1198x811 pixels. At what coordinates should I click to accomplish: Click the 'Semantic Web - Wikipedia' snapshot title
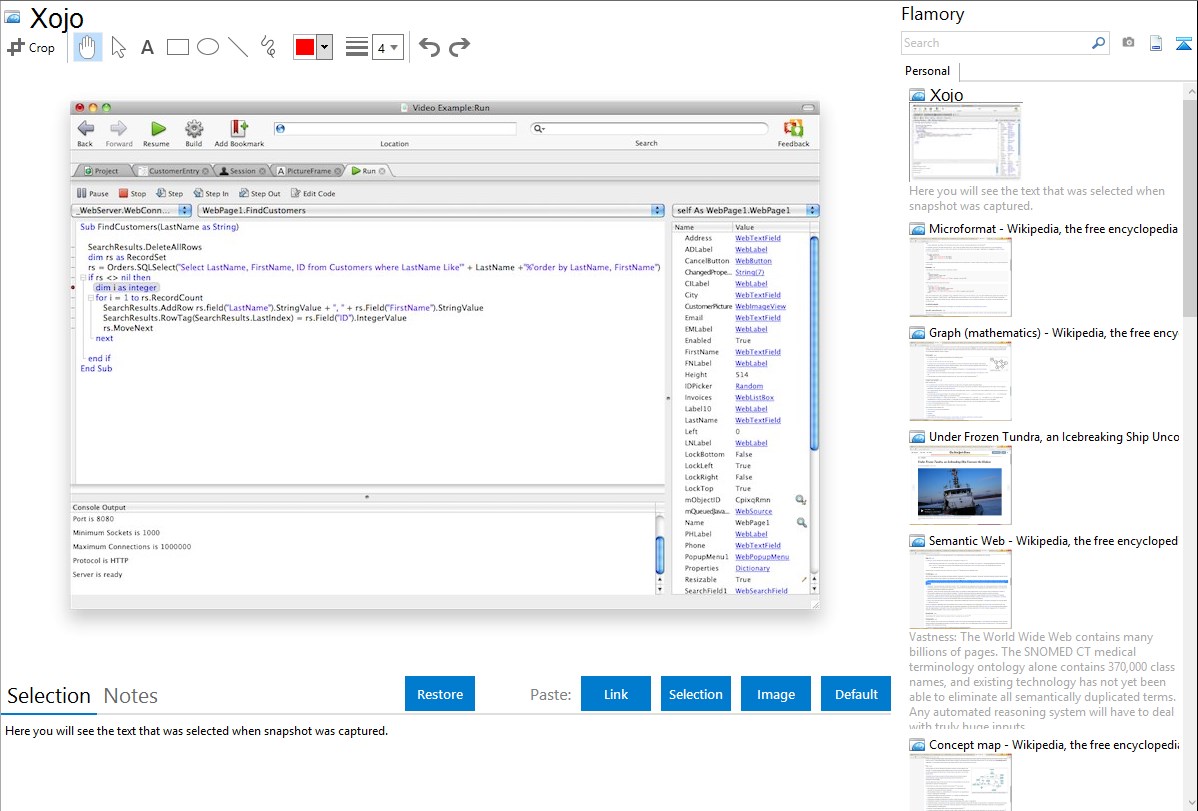(1053, 540)
